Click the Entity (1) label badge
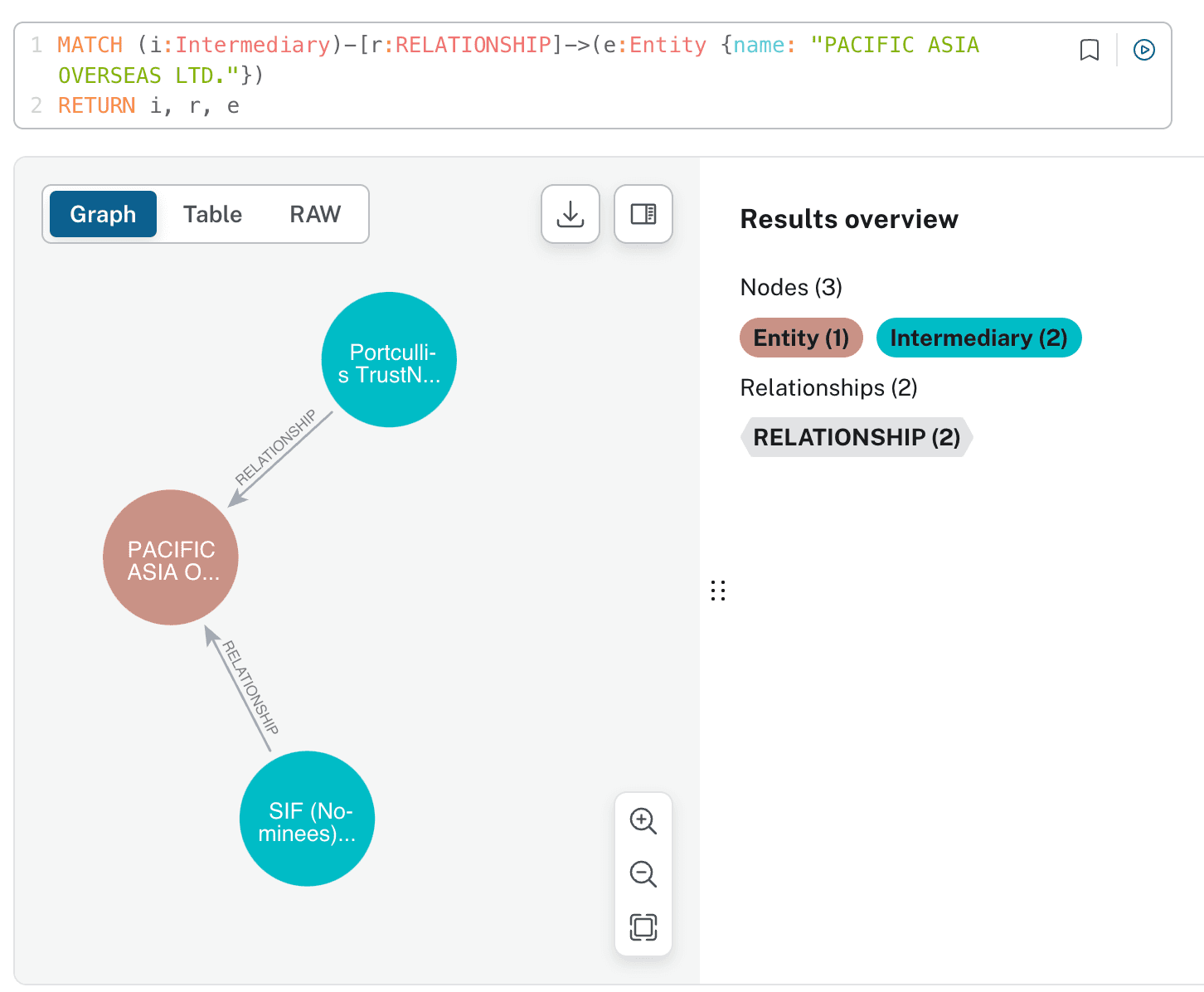Screen dimensions: 1204x992 point(801,338)
